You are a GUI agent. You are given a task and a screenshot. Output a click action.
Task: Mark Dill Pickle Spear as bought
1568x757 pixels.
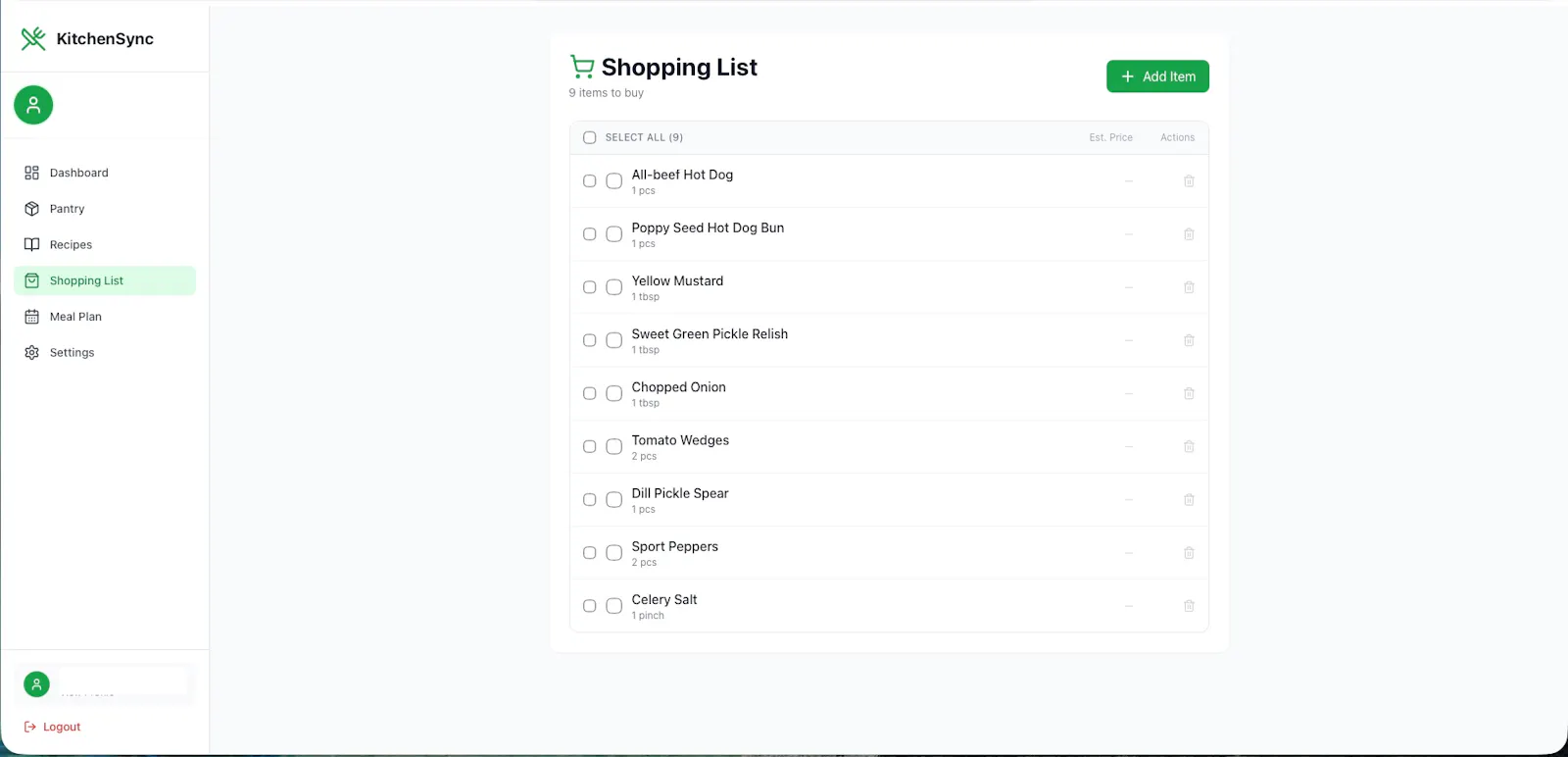614,499
